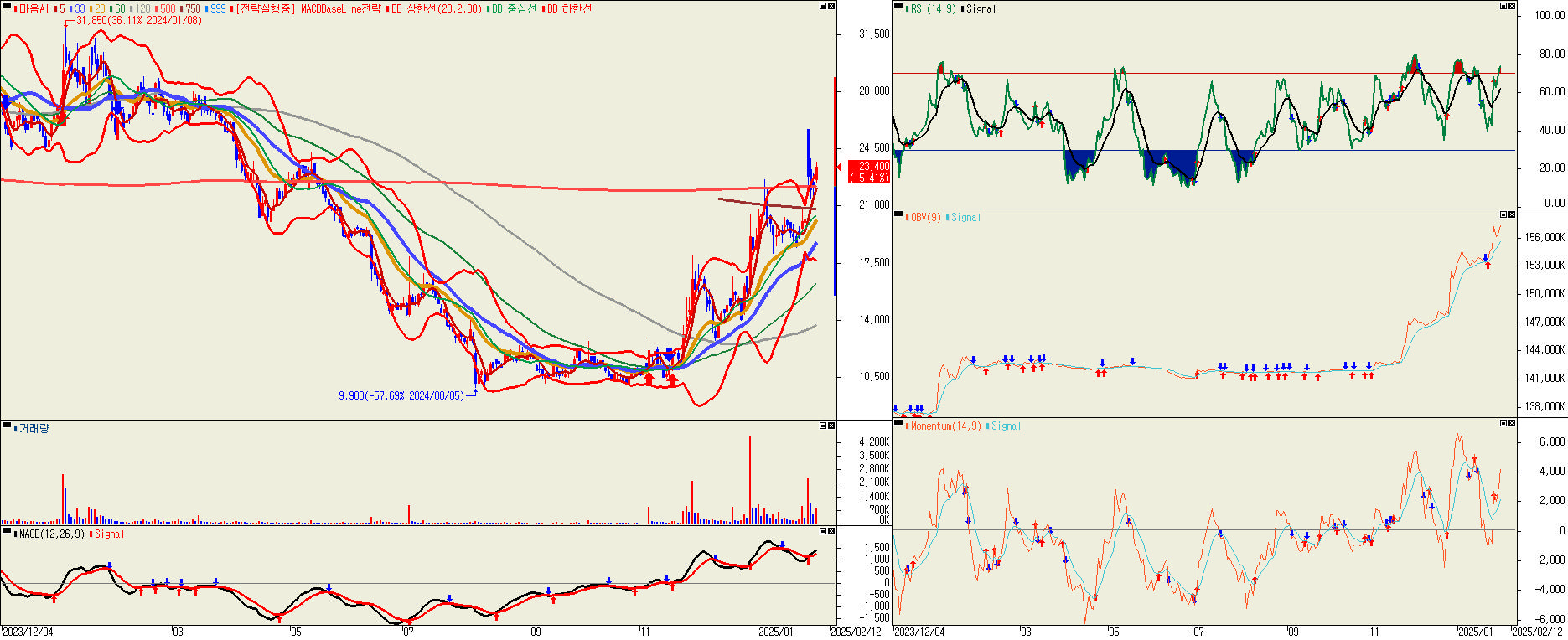Click the Signal legend in MACD panel
Image resolution: width=1568 pixels, height=640 pixels.
click(x=109, y=534)
